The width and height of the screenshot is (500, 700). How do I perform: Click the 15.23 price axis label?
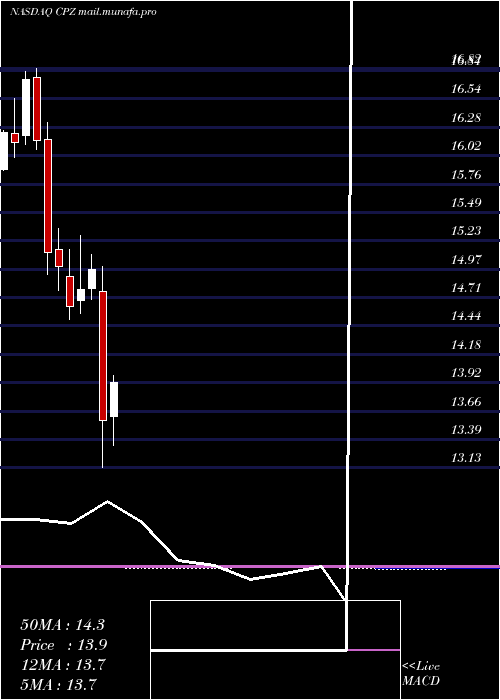tap(466, 230)
